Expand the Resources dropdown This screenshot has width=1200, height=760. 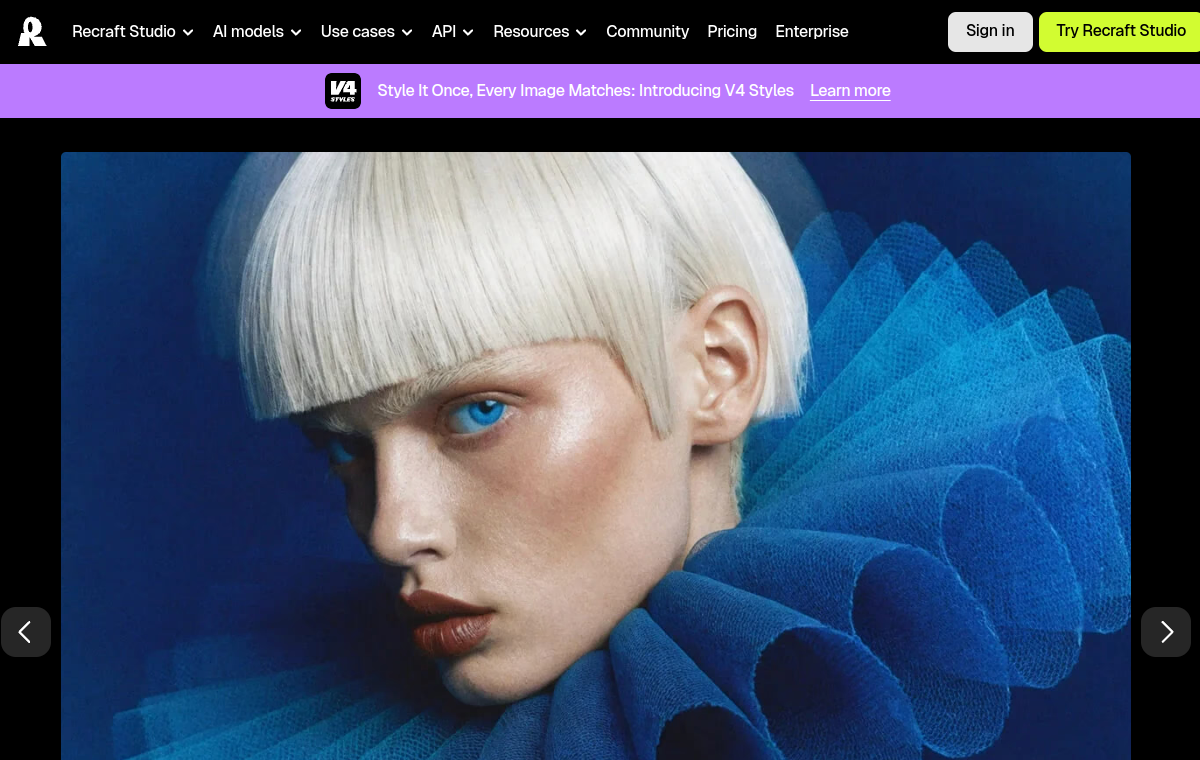click(x=540, y=32)
